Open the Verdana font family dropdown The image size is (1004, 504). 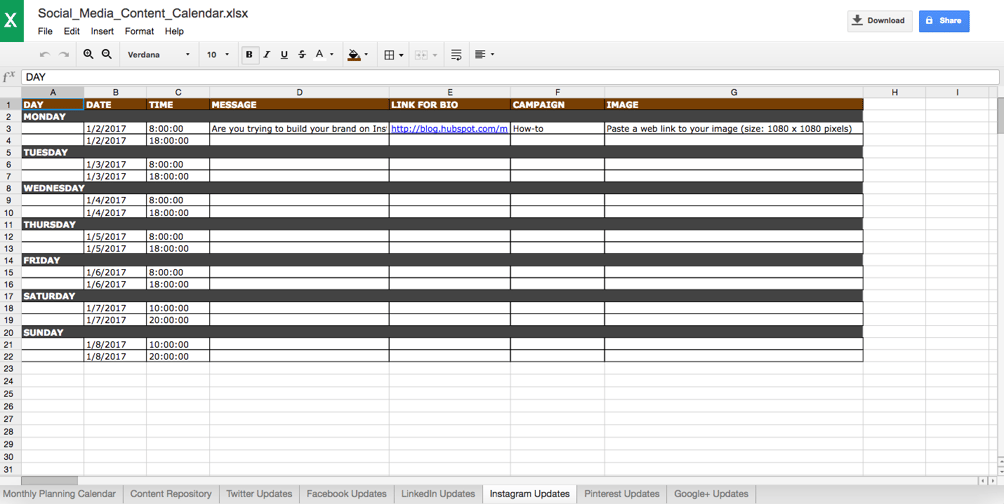pos(159,55)
